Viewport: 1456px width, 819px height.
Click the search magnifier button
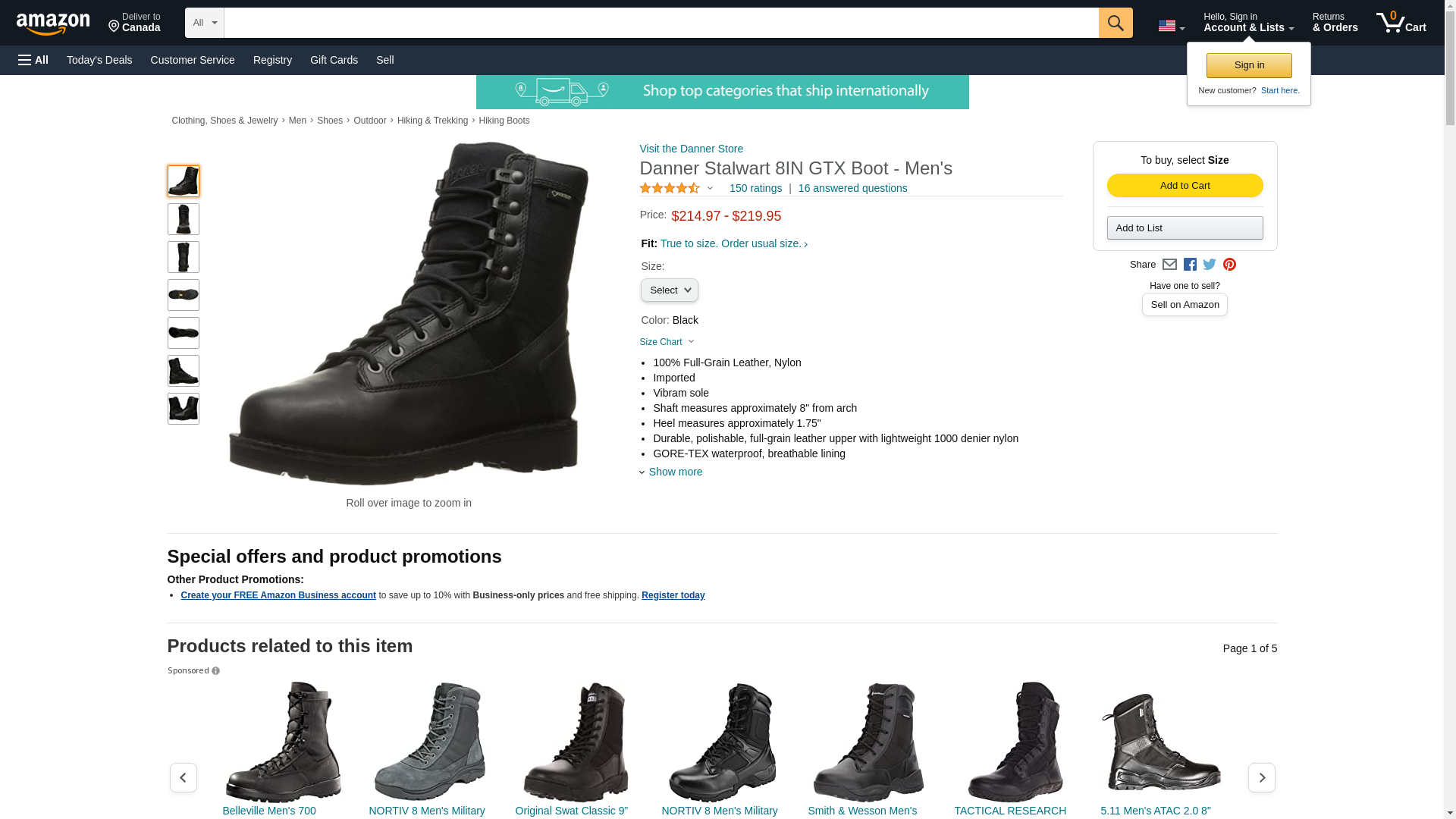(1116, 23)
